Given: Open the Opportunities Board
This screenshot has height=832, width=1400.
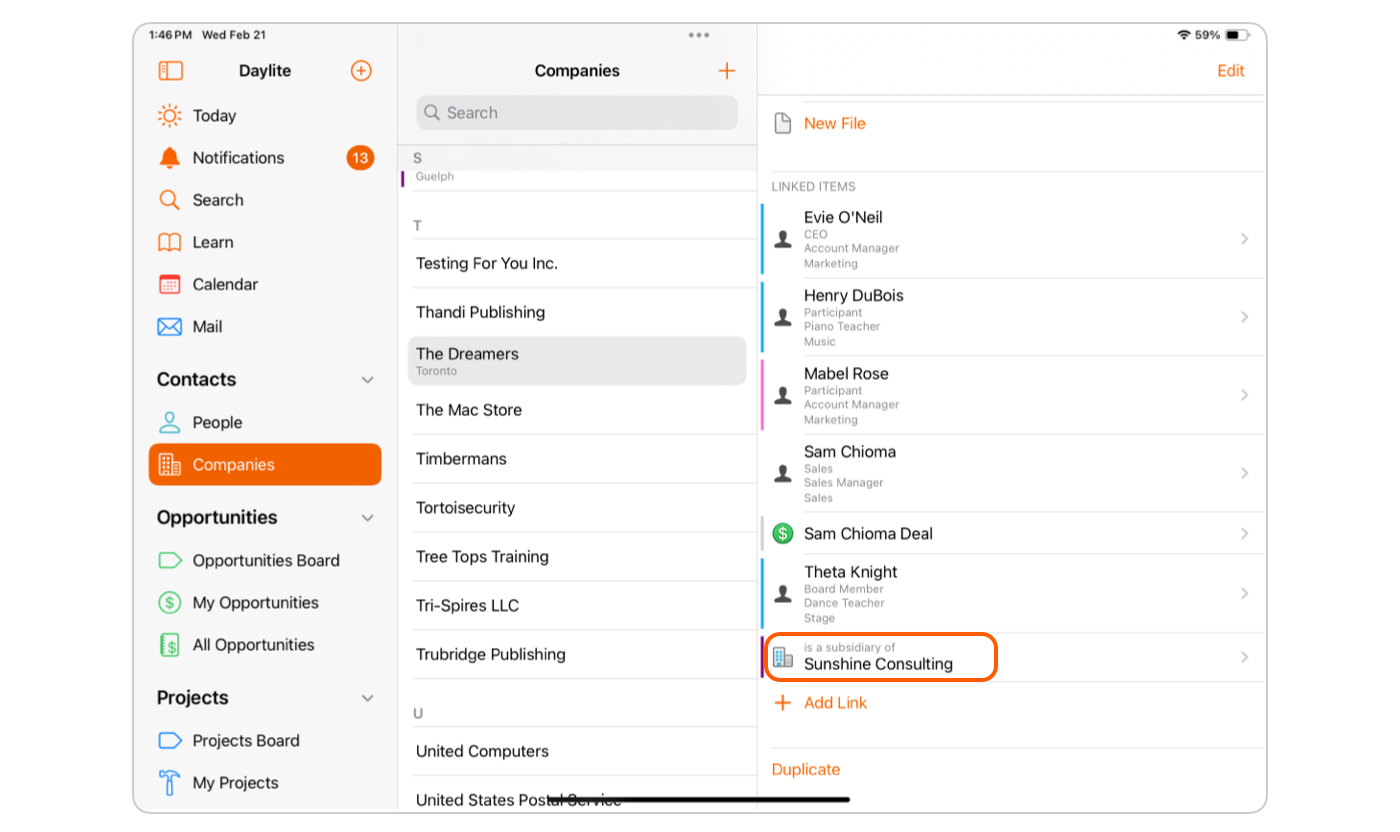Looking at the screenshot, I should pos(265,561).
